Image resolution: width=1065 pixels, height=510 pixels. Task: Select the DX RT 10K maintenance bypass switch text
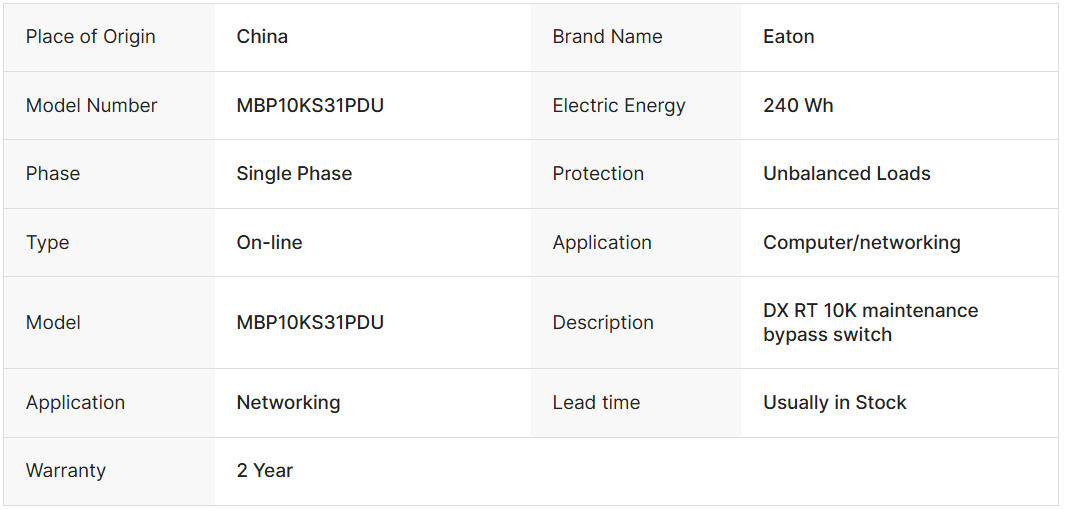pos(870,323)
